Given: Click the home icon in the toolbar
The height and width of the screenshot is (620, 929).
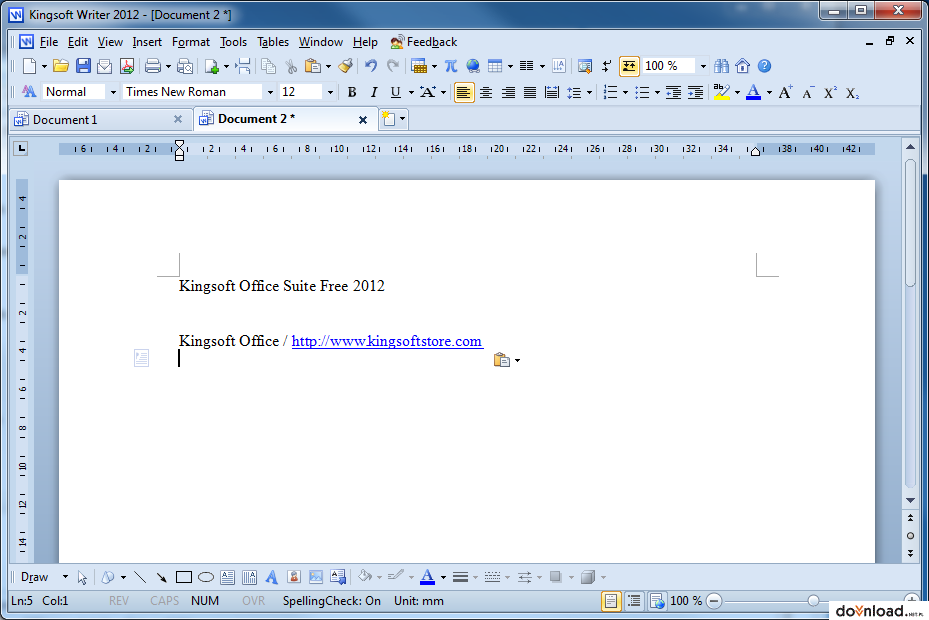Looking at the screenshot, I should (x=742, y=66).
